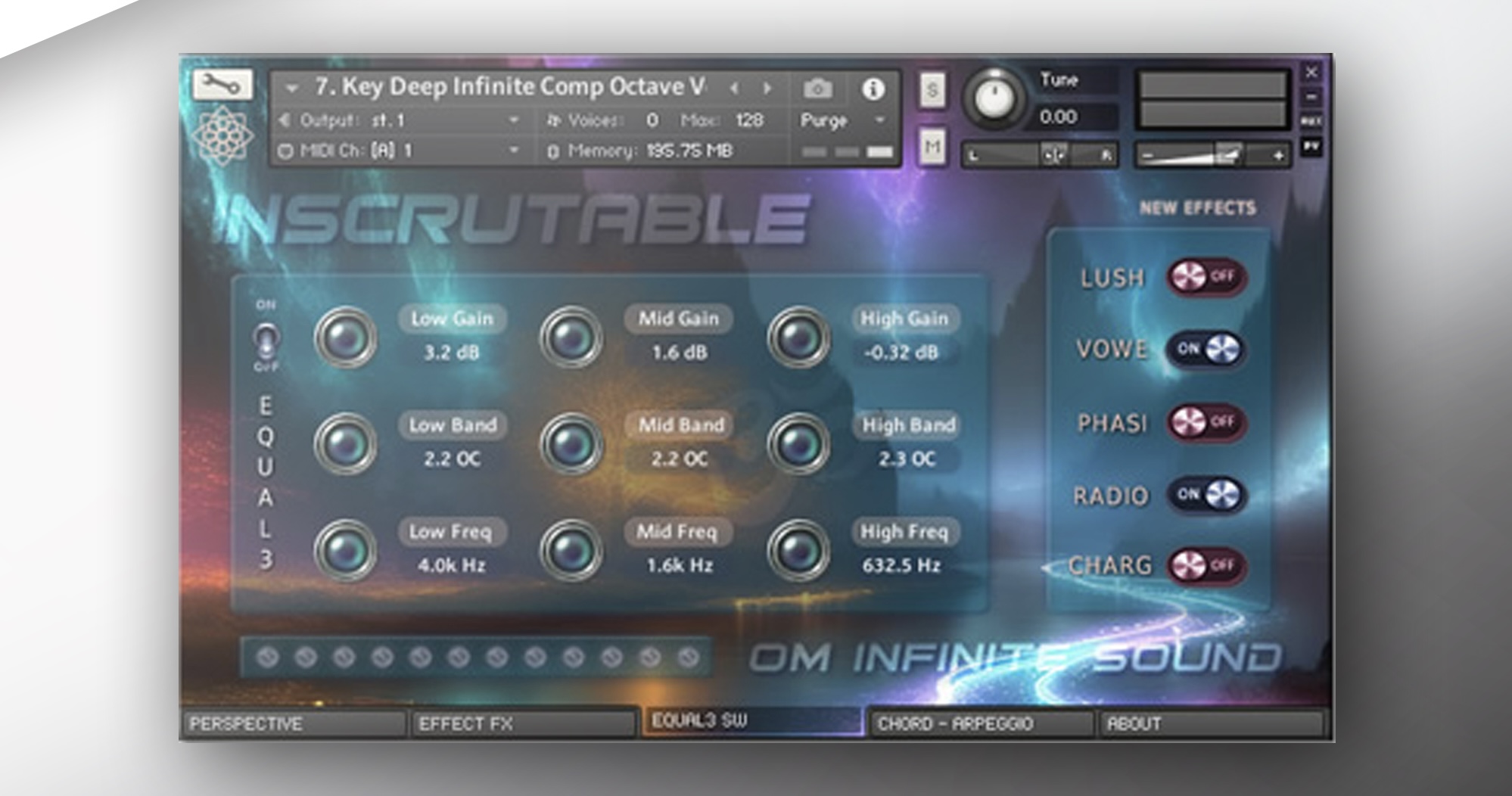Screen dimensions: 1512x796
Task: Click the '1.6 dB' Mid Gain value
Action: coord(679,353)
